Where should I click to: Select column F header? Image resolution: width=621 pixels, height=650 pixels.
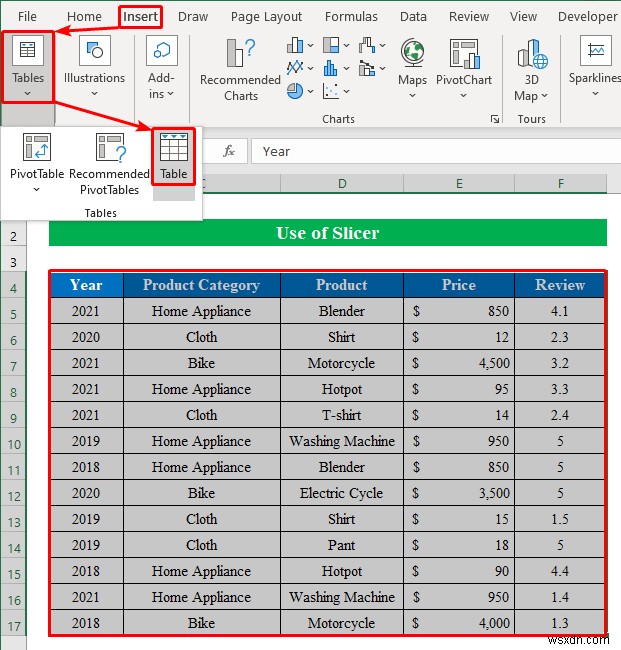pyautogui.click(x=560, y=184)
